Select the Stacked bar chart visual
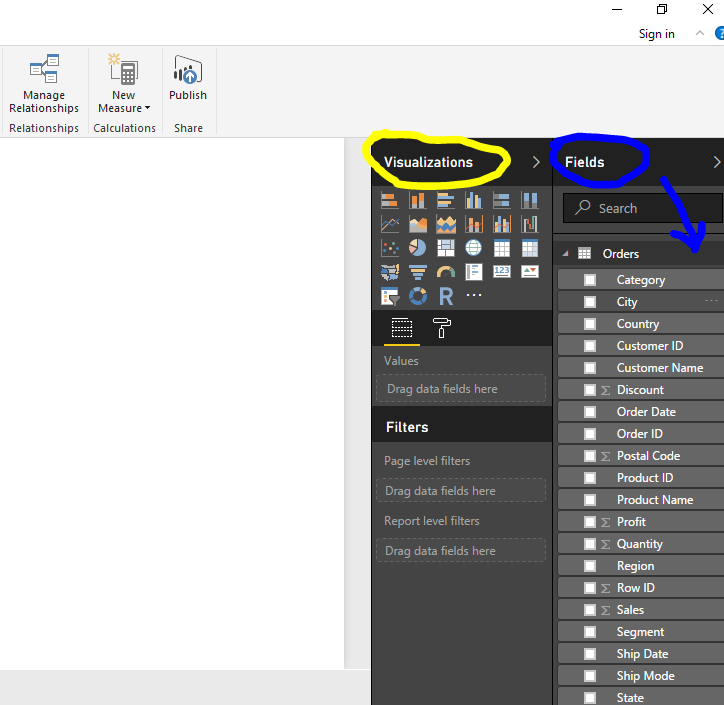Viewport: 724px width, 705px height. (x=390, y=201)
